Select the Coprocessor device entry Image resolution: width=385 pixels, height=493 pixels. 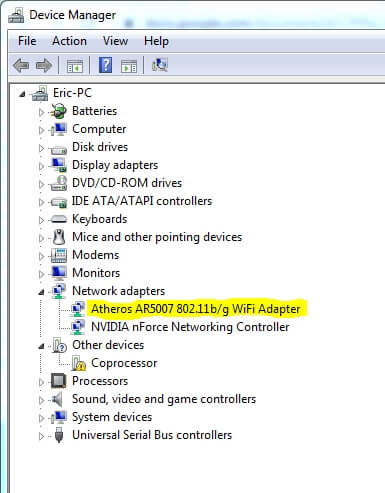[x=124, y=363]
